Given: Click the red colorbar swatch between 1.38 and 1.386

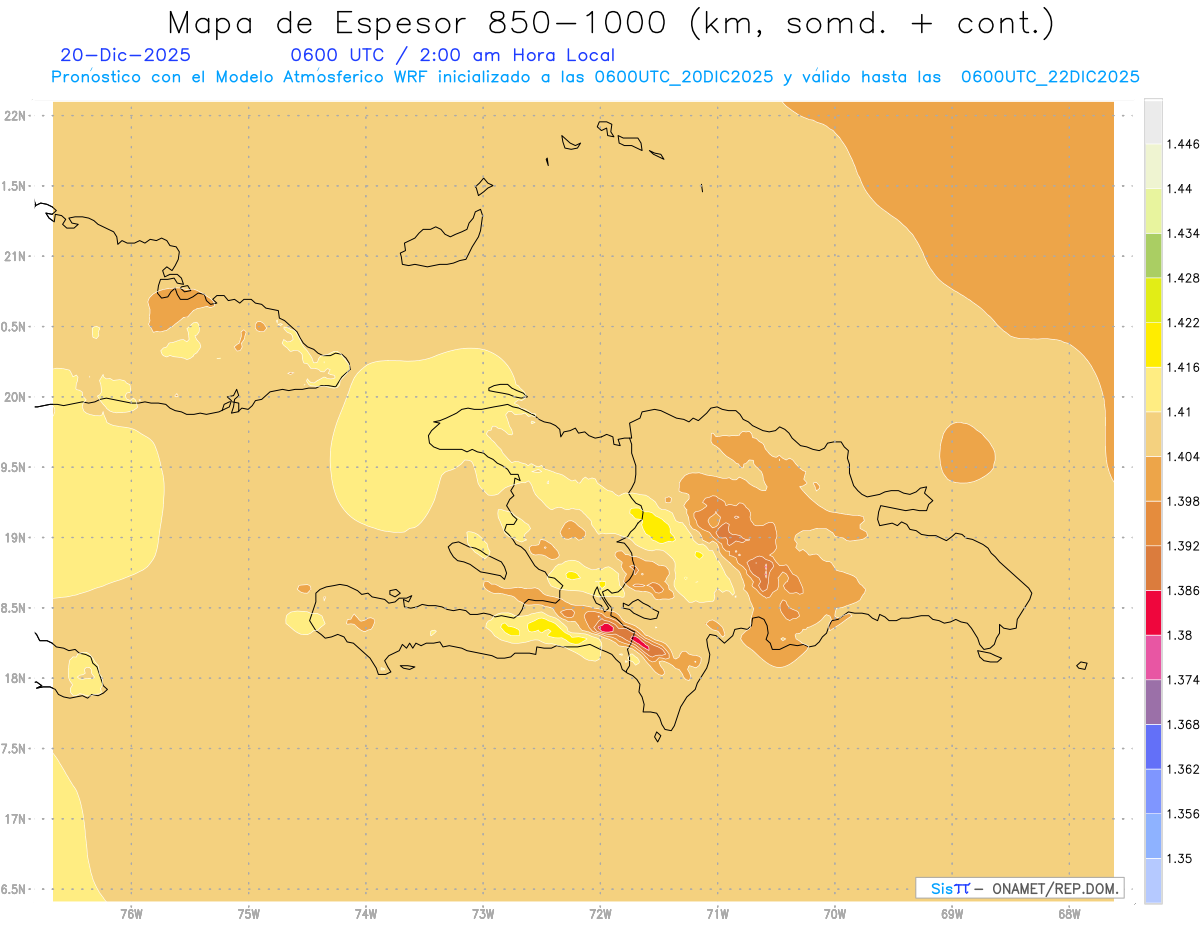Looking at the screenshot, I should tap(1153, 612).
